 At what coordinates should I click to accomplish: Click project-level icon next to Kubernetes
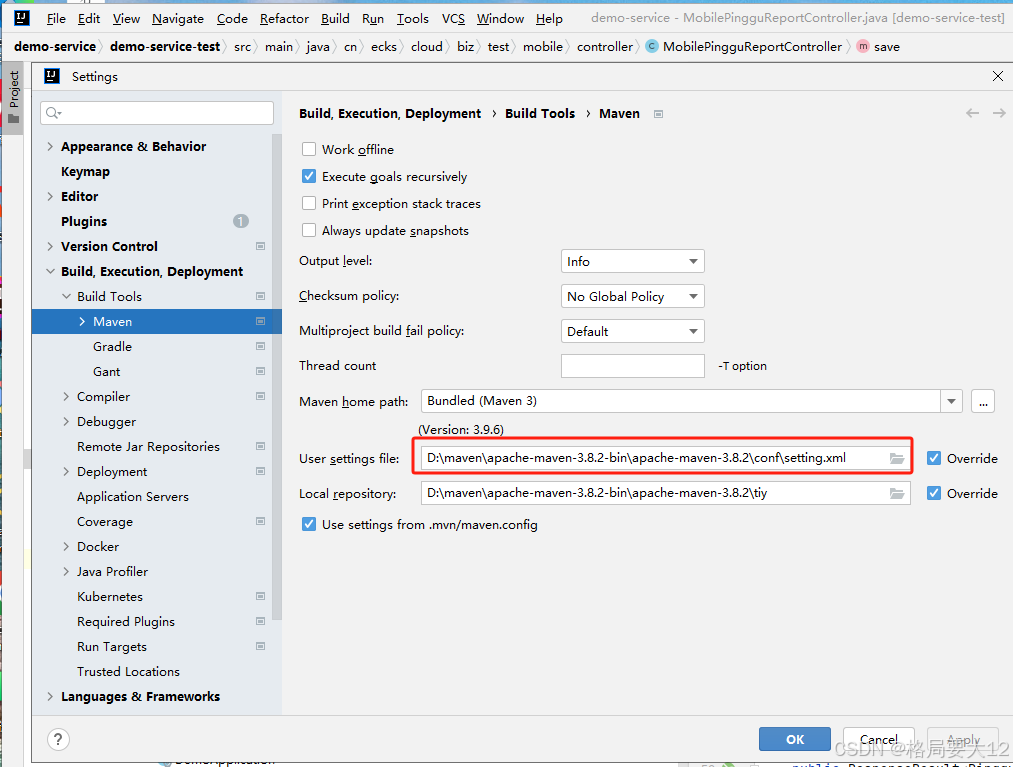pyautogui.click(x=260, y=596)
